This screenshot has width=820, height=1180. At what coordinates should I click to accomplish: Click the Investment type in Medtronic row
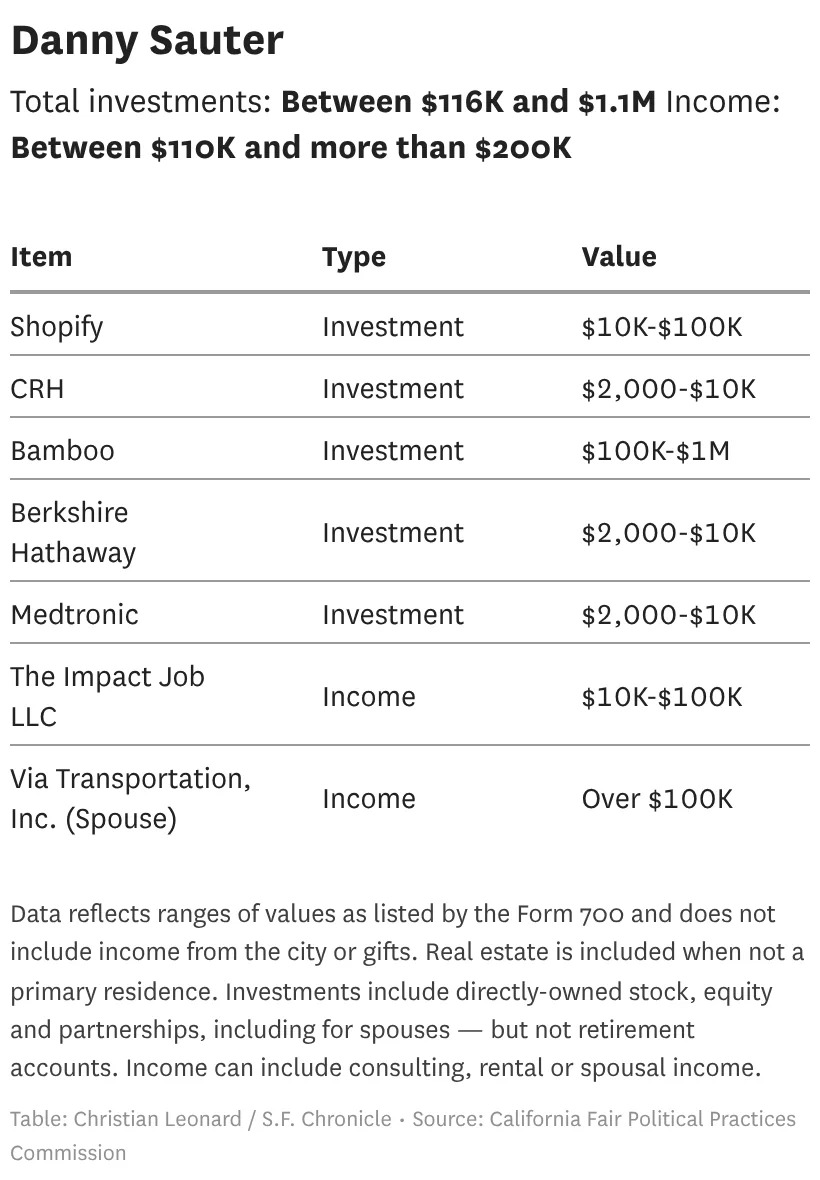tap(393, 614)
